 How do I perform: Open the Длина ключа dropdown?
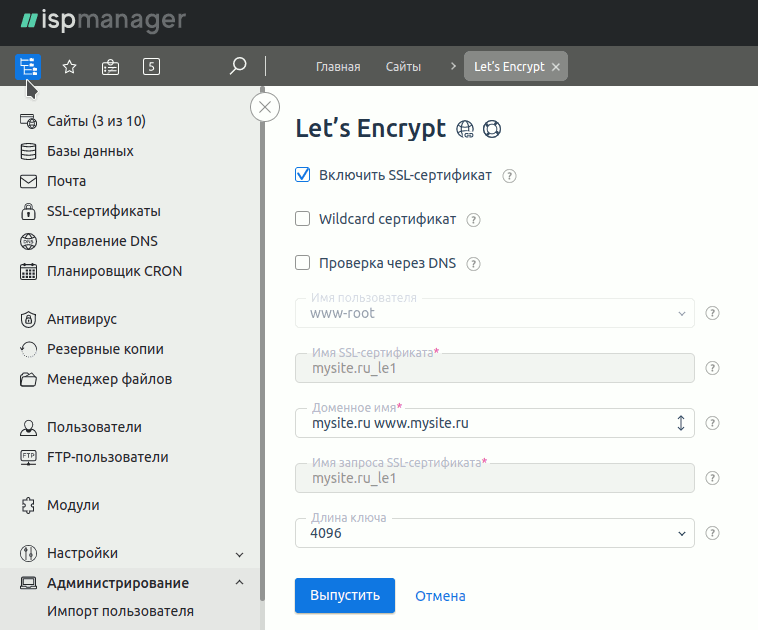pyautogui.click(x=495, y=533)
